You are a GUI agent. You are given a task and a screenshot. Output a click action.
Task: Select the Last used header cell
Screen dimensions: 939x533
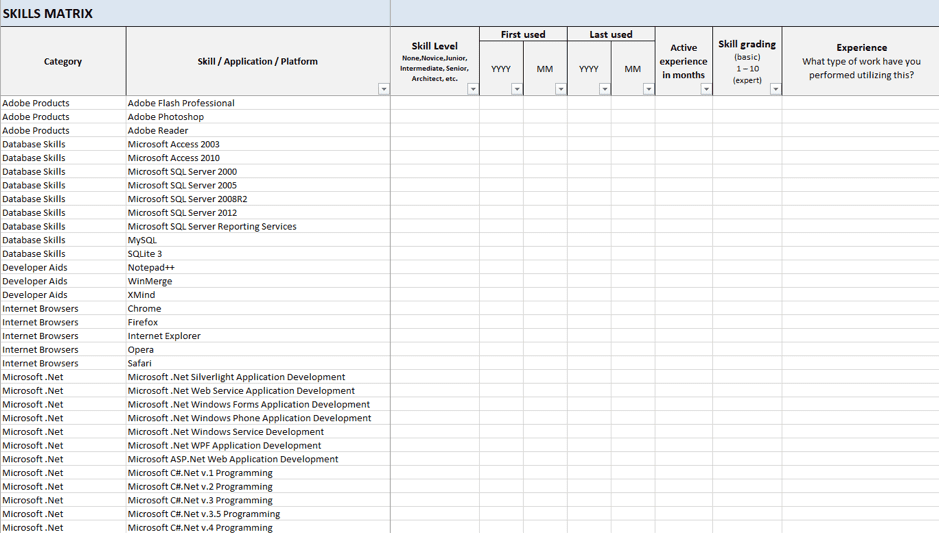coord(611,34)
